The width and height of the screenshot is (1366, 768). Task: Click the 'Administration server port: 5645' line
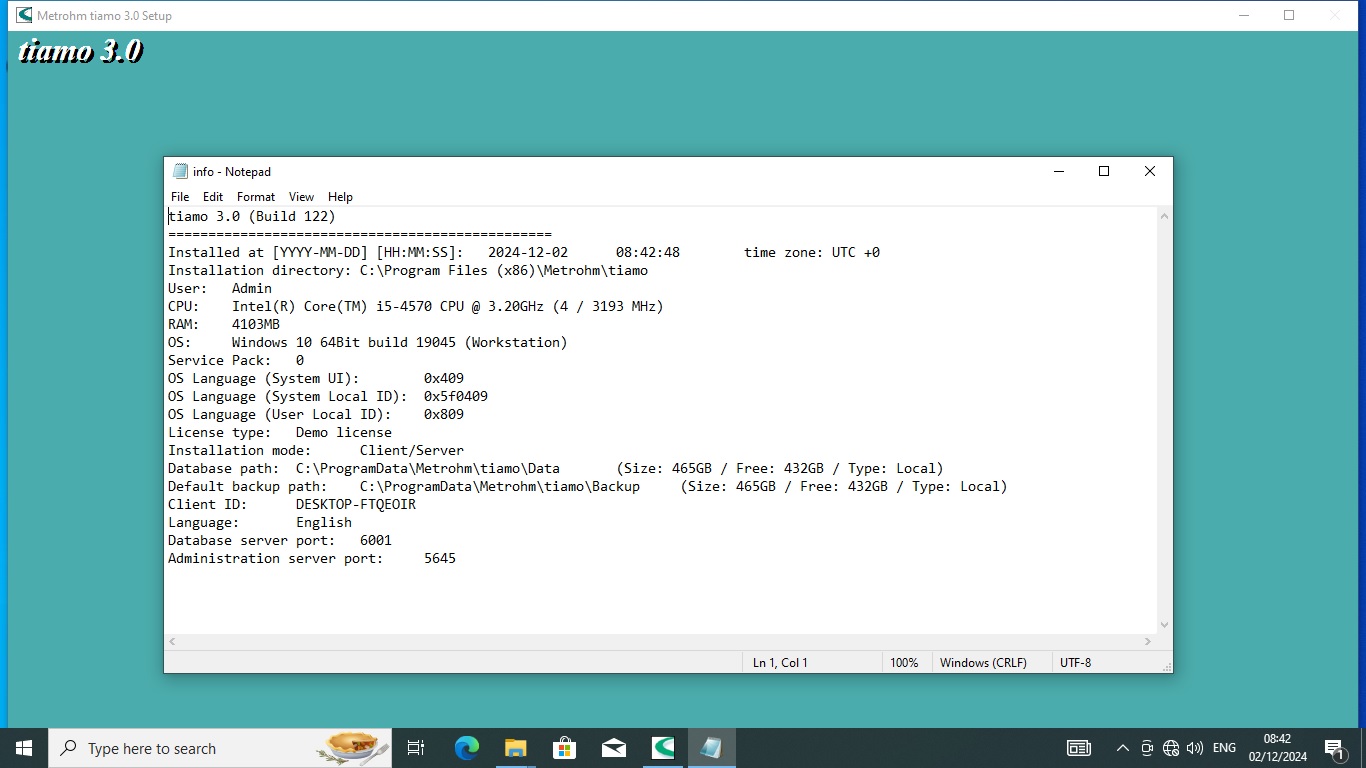click(x=312, y=558)
